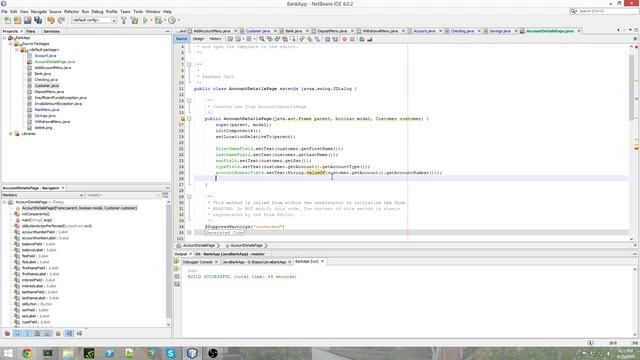This screenshot has height=360, width=640.
Task: Open the Debug menu
Action: (97, 11)
